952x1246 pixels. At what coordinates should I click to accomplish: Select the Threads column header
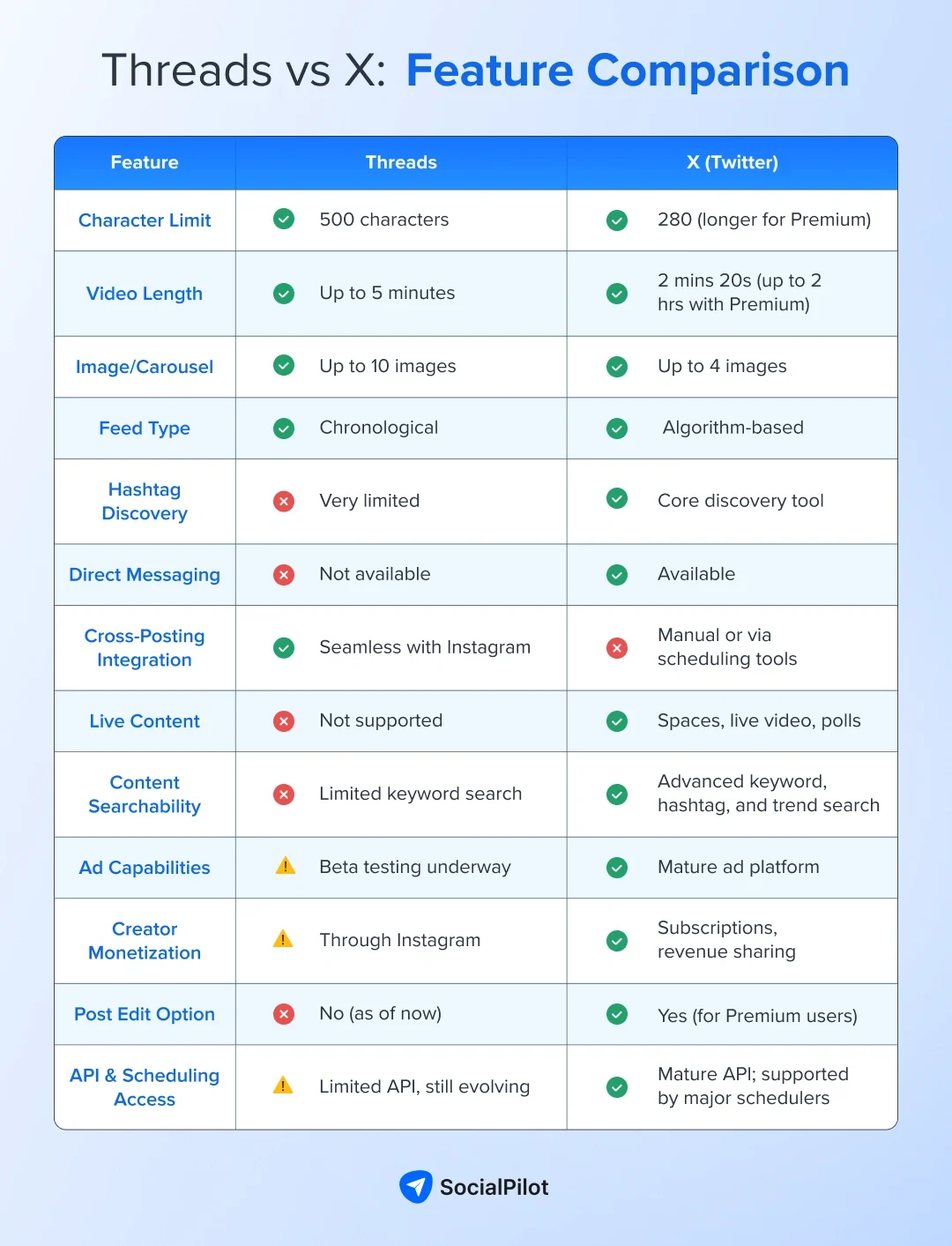click(401, 162)
